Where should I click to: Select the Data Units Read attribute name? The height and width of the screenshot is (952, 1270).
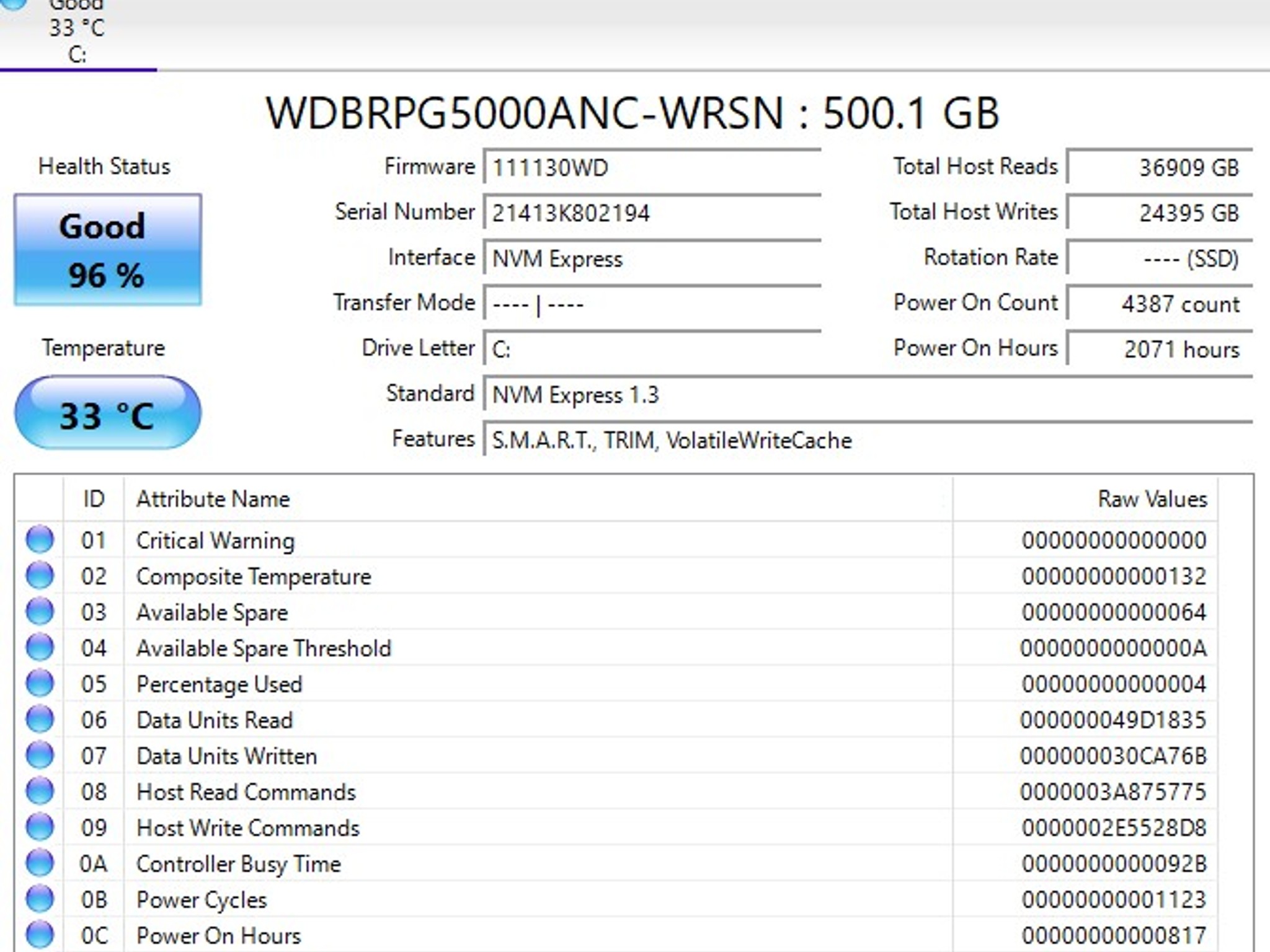click(214, 720)
